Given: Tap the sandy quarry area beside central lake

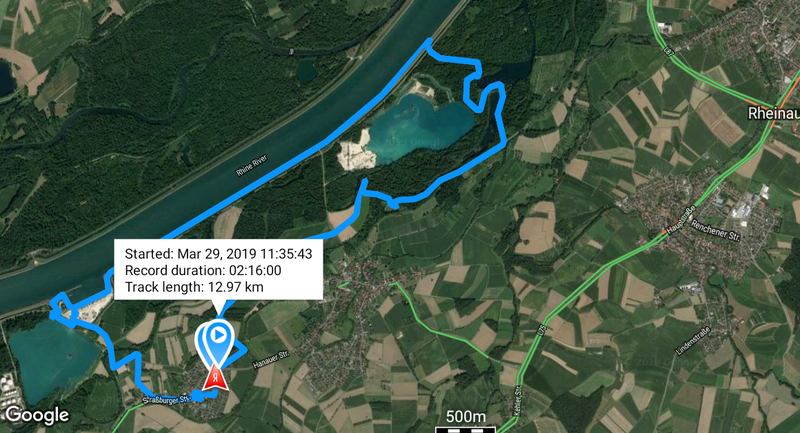Looking at the screenshot, I should pos(355,152).
